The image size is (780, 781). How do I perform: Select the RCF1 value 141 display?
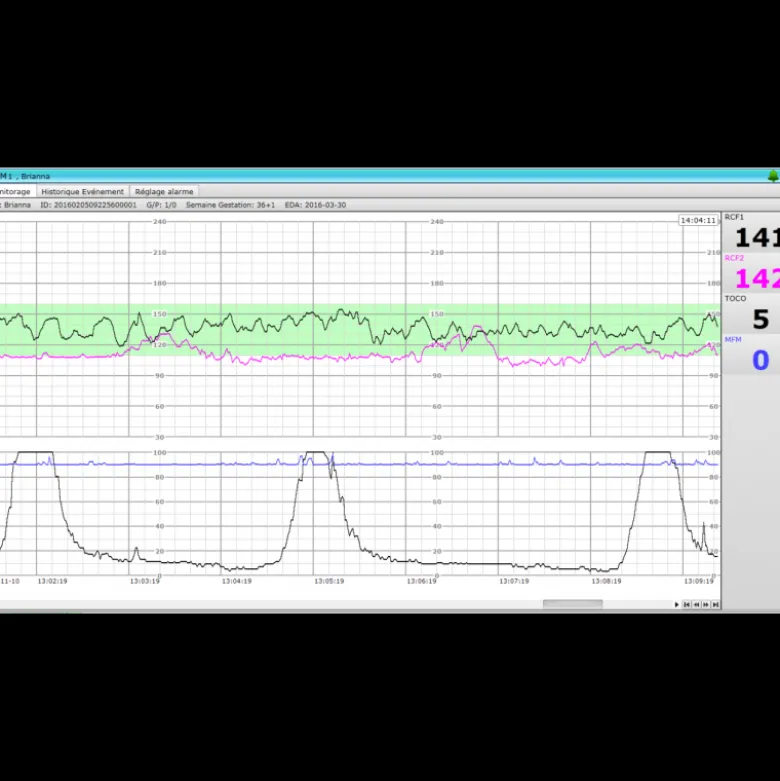point(757,238)
